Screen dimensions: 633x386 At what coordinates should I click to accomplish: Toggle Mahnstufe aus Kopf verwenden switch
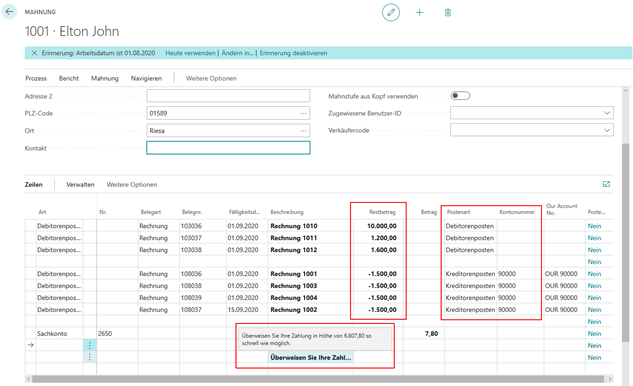[460, 96]
